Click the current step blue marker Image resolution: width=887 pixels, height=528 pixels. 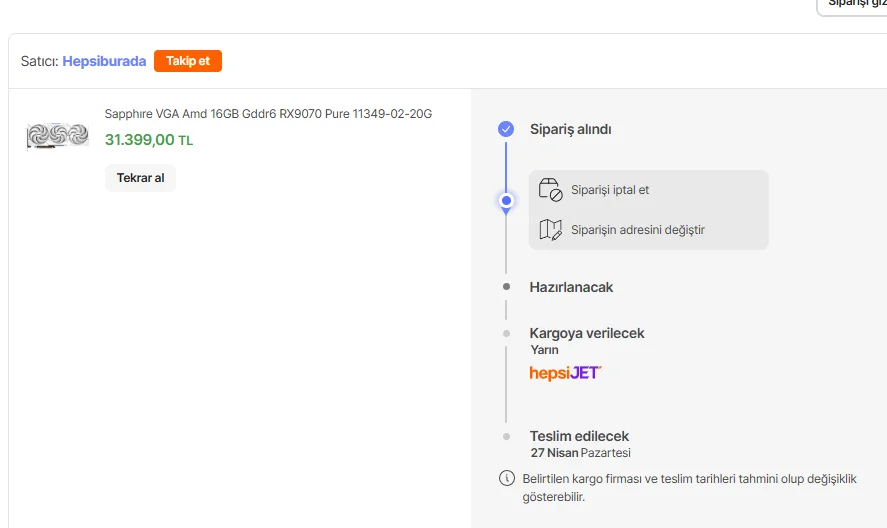click(506, 200)
